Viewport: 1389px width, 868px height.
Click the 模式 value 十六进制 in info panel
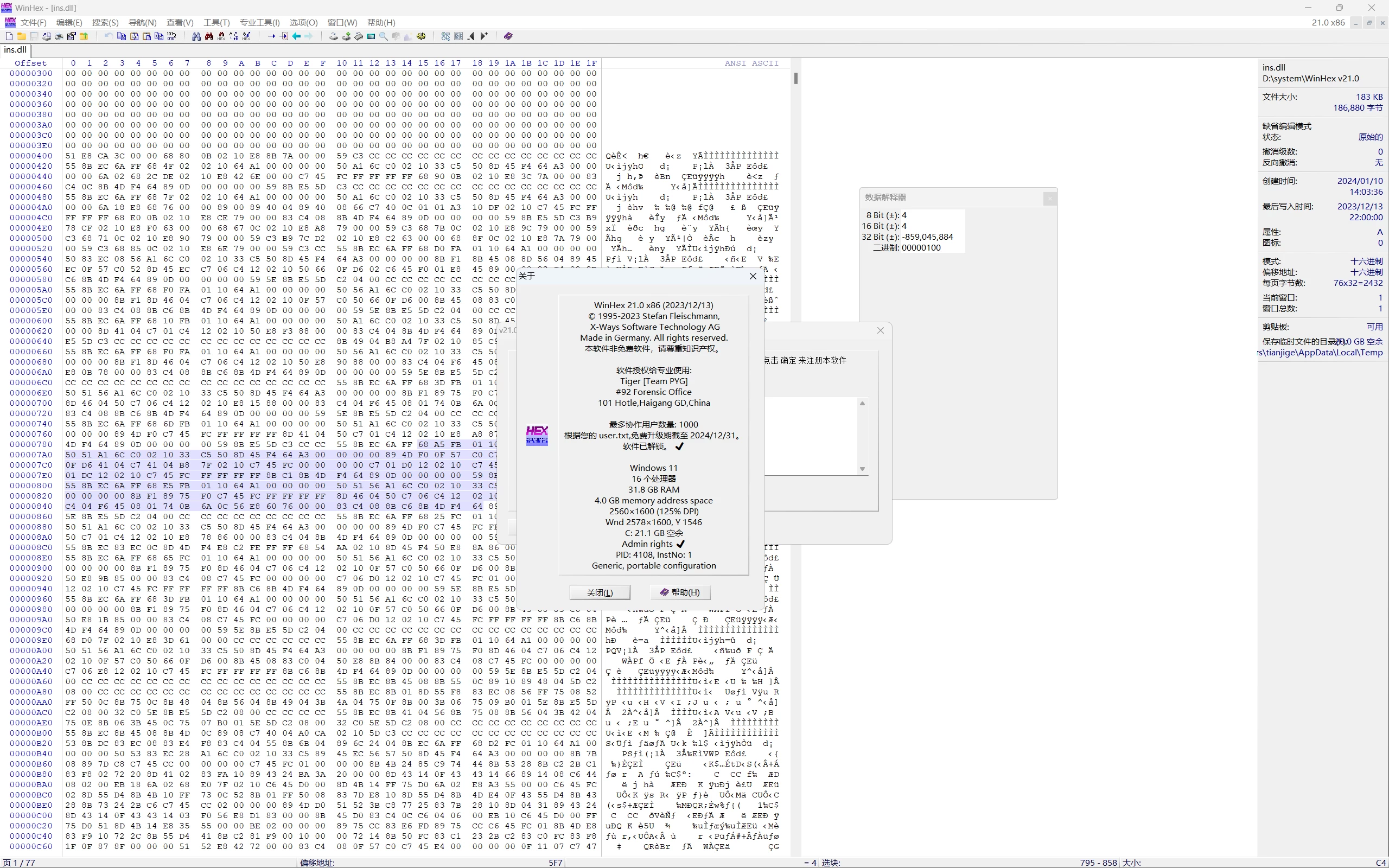[1366, 261]
